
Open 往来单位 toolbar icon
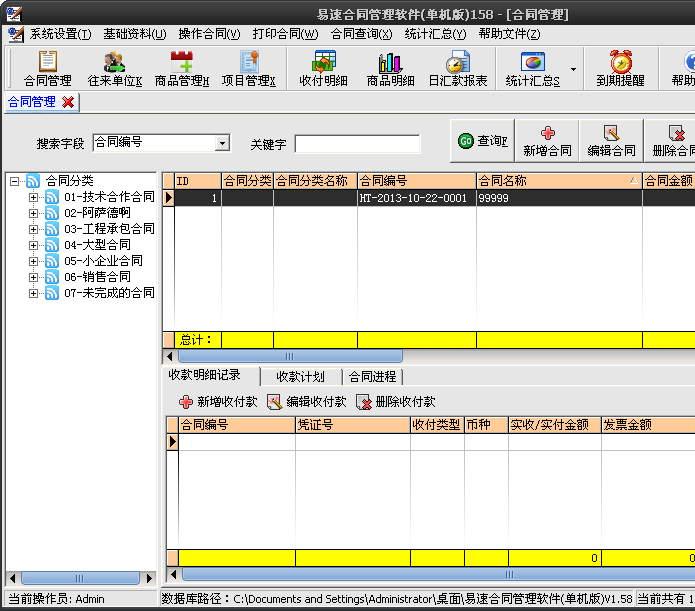tap(114, 61)
